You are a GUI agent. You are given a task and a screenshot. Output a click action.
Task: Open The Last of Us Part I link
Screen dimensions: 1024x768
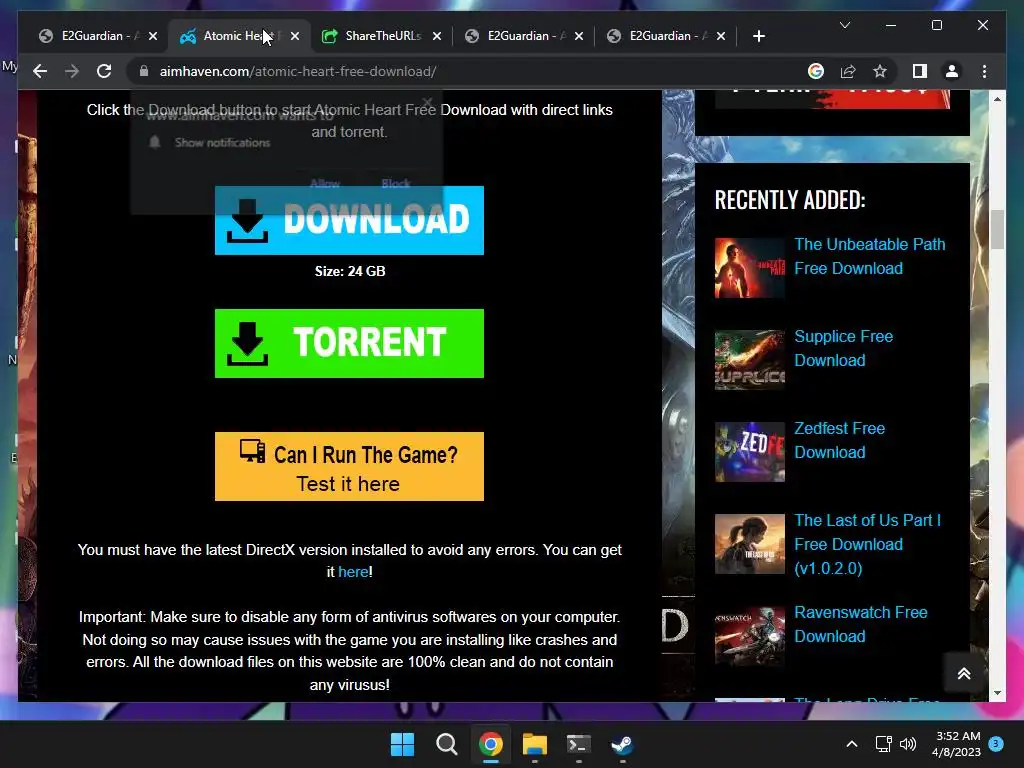click(x=867, y=544)
